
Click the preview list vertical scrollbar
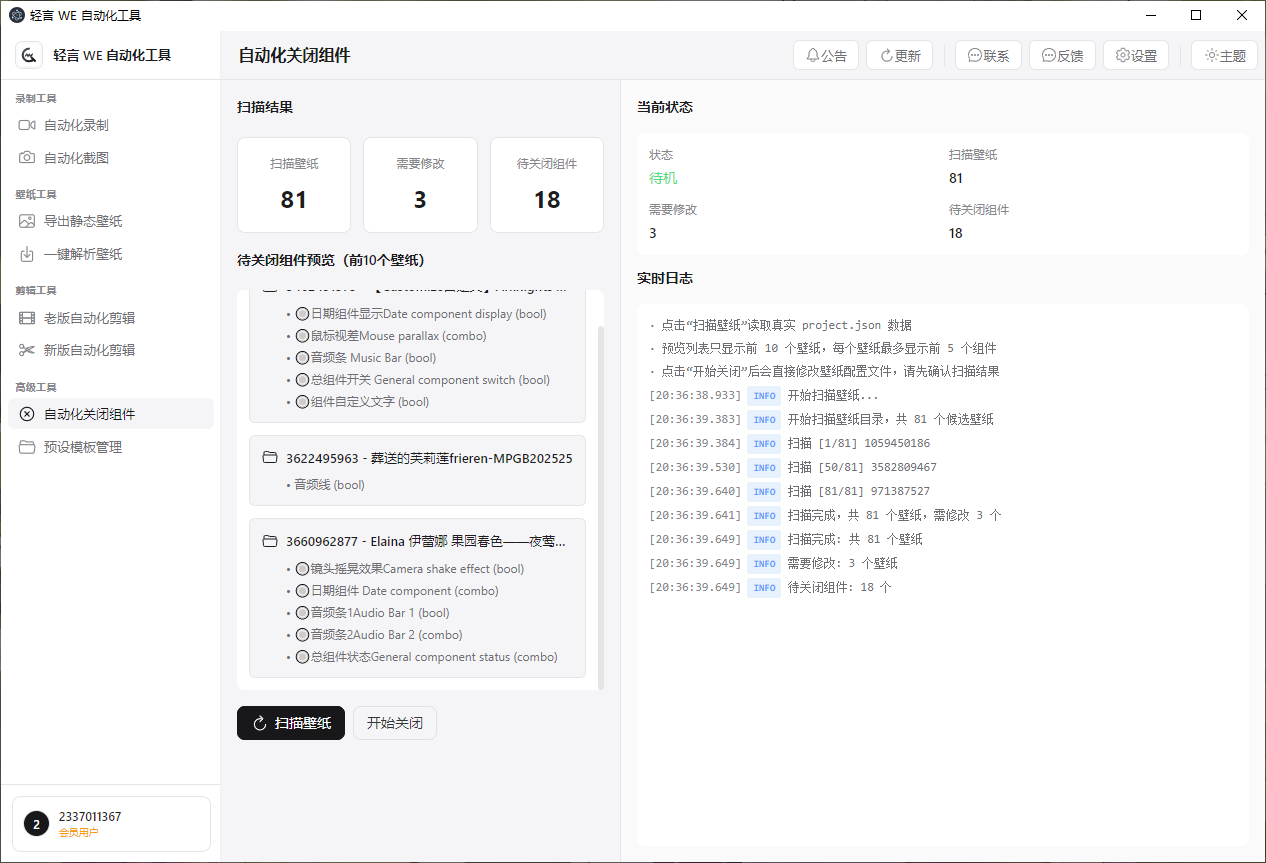coord(600,500)
